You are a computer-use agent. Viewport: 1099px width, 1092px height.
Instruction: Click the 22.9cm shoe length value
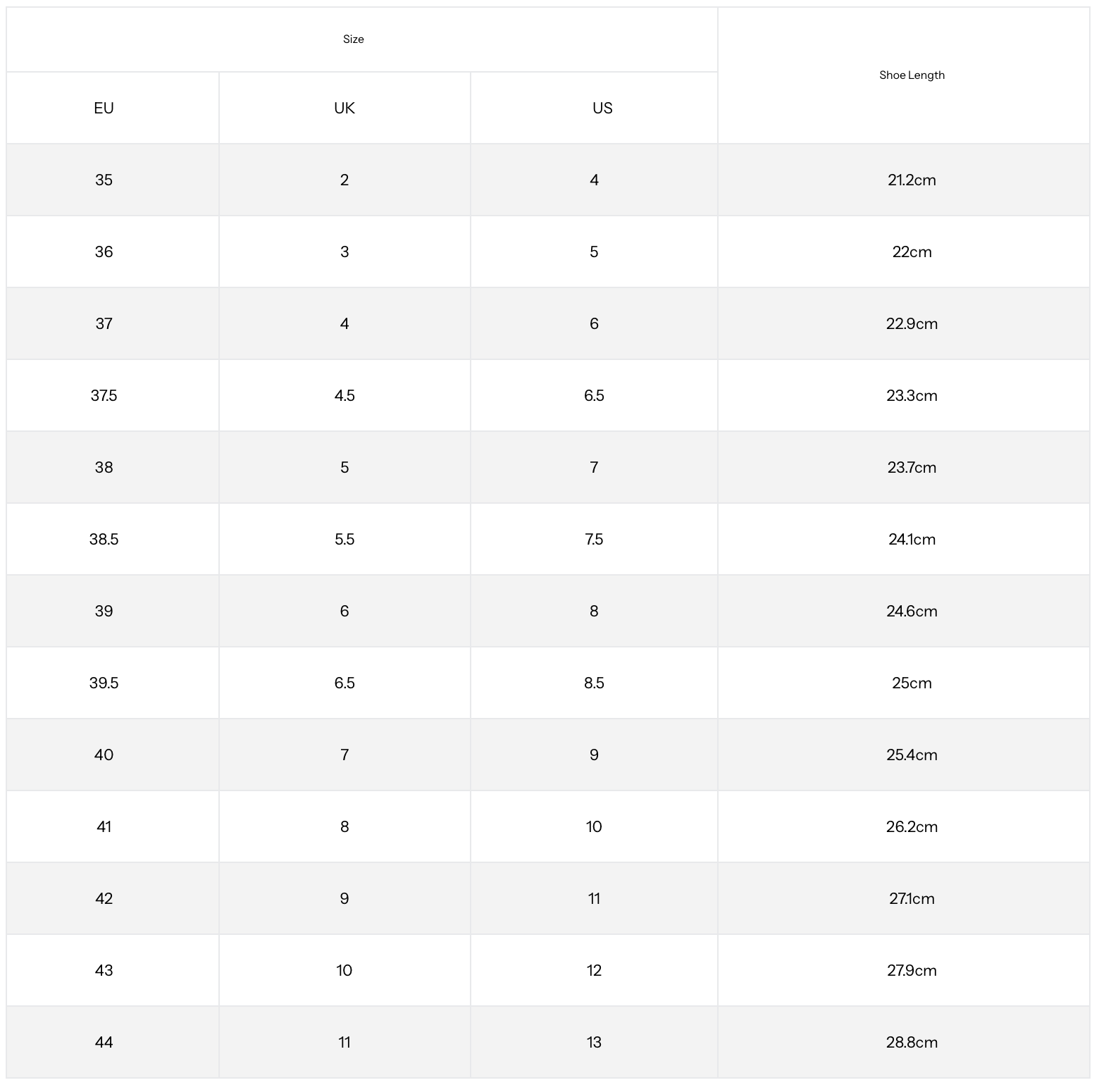[912, 324]
